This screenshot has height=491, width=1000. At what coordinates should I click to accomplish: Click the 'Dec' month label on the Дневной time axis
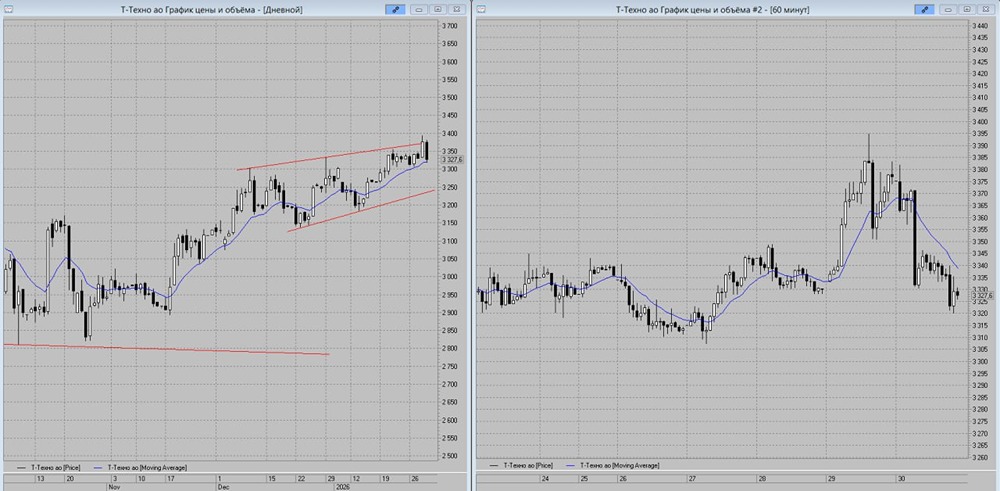[223, 485]
